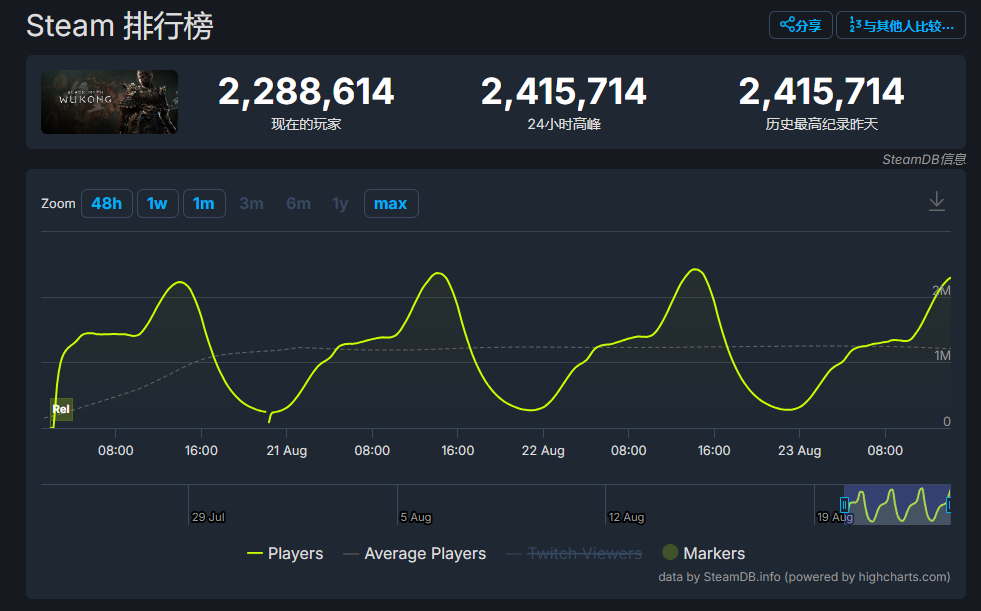Click the 21 Aug axis label

287,450
